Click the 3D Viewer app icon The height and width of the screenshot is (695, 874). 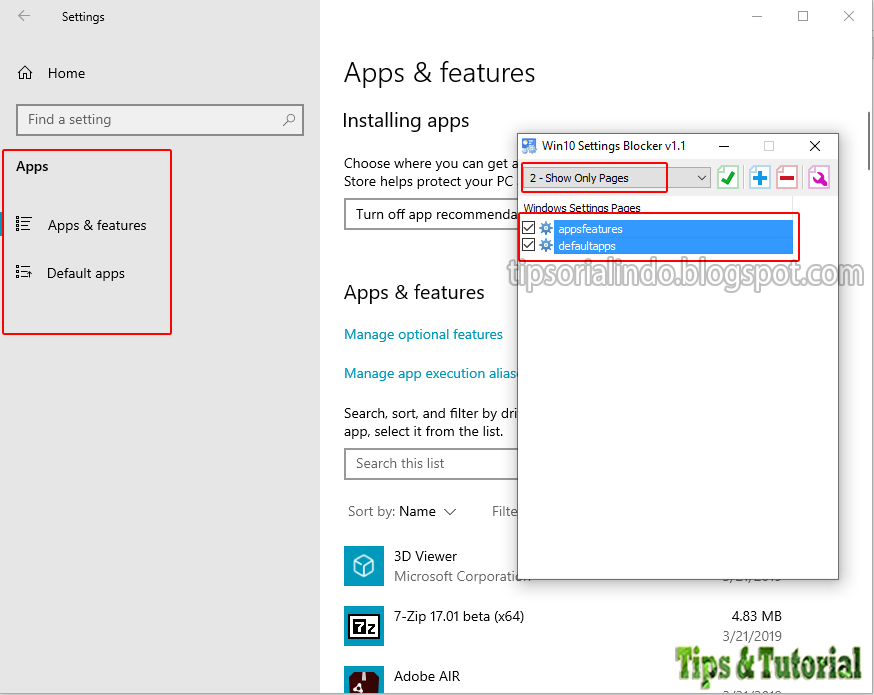[364, 566]
